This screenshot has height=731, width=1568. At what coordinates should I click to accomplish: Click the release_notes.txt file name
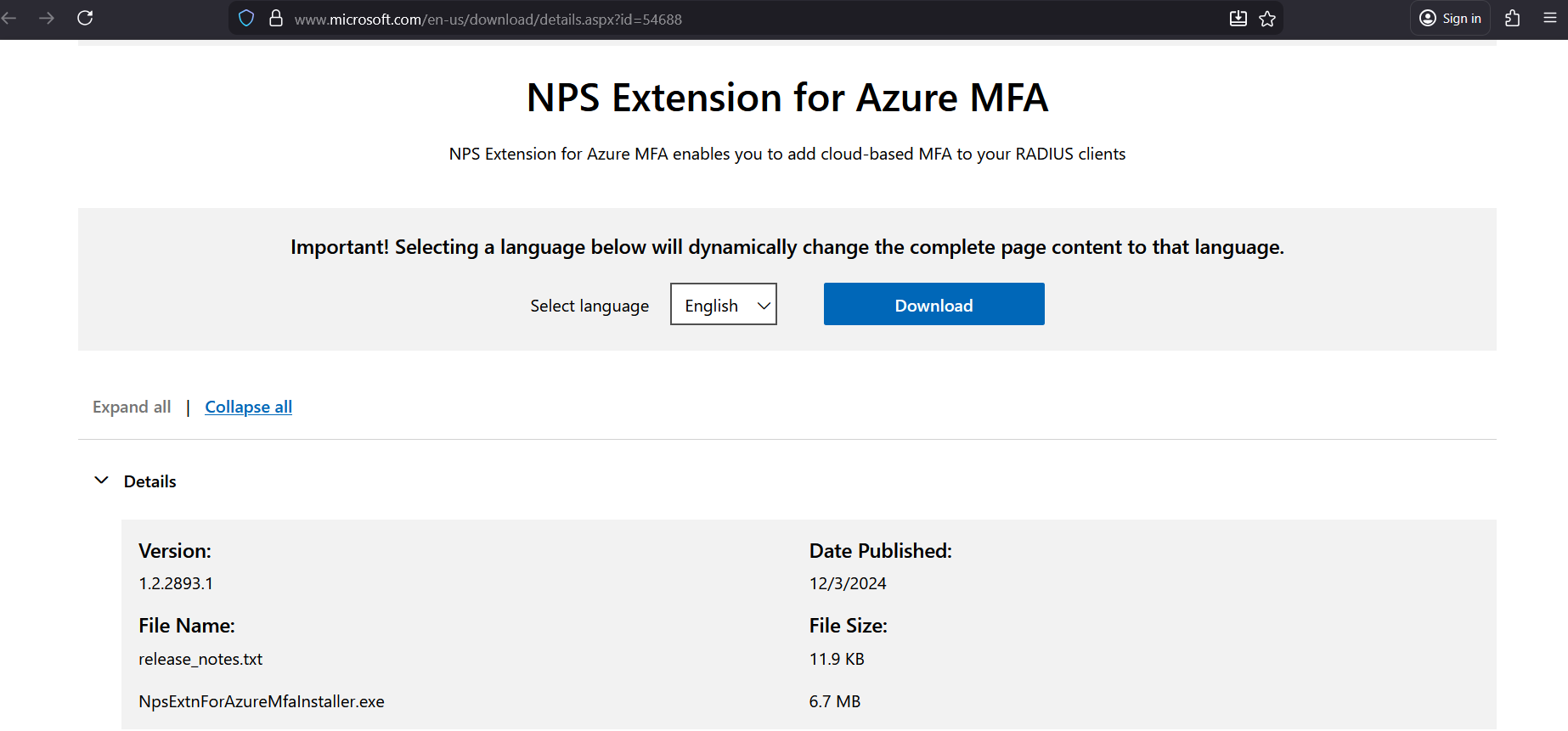(x=200, y=660)
